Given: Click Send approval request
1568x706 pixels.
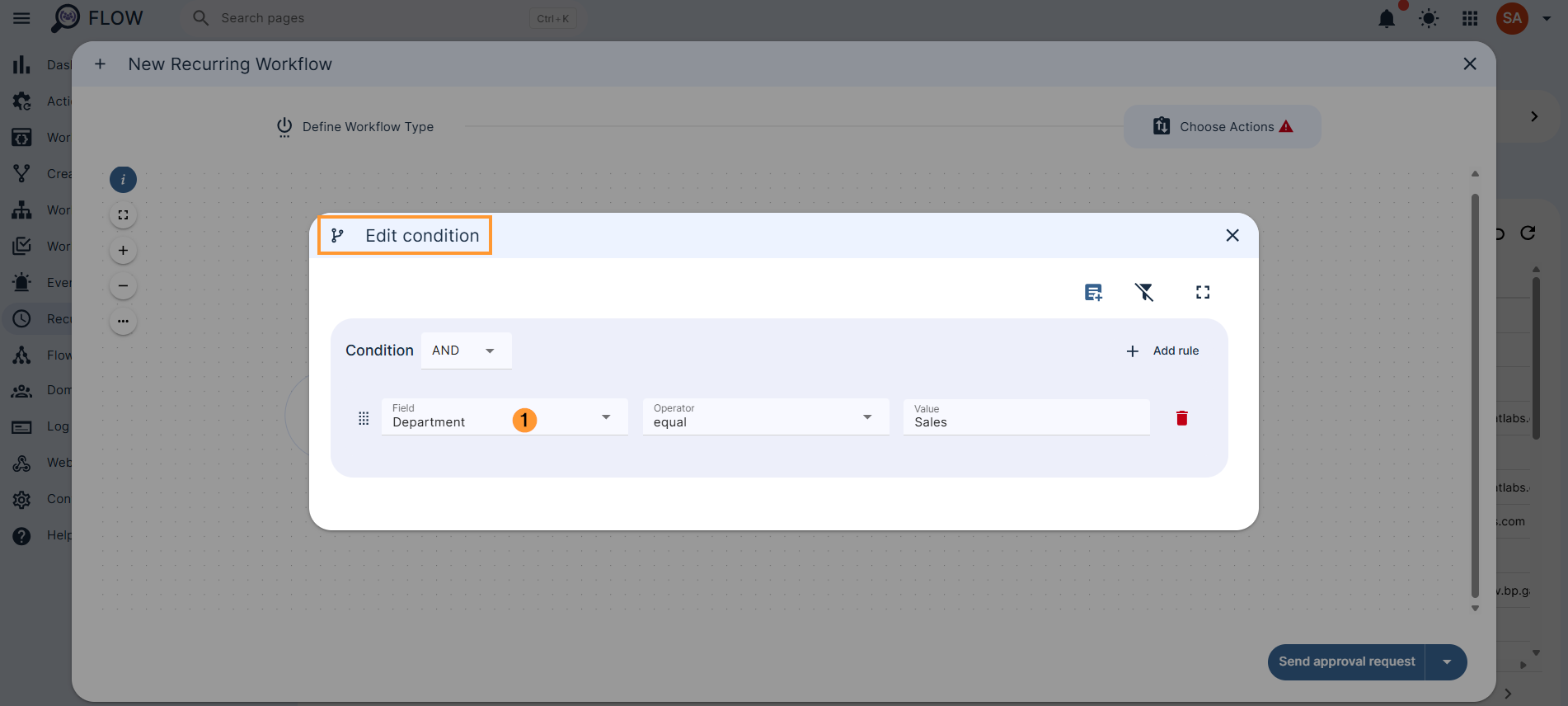Looking at the screenshot, I should (1346, 661).
